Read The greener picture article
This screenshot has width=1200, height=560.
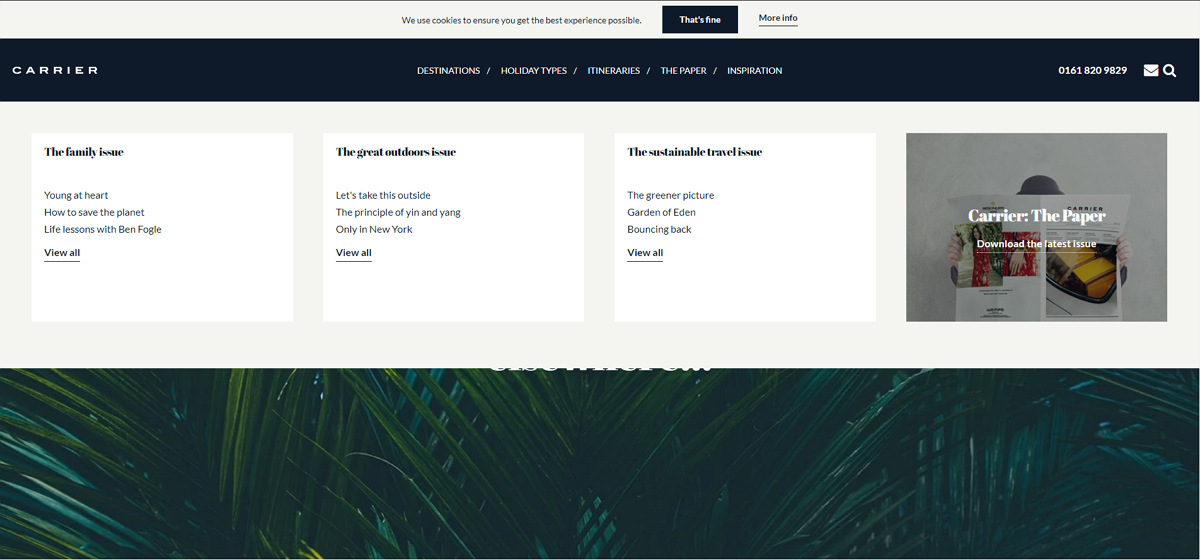point(671,195)
